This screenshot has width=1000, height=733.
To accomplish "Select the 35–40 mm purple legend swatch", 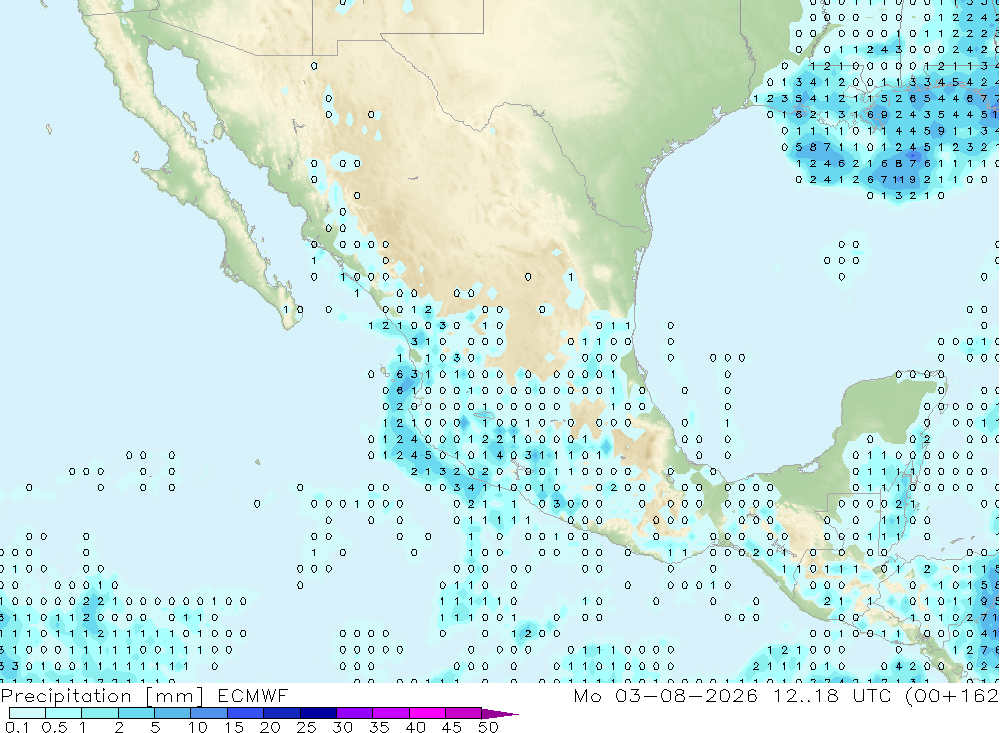I will click(391, 713).
